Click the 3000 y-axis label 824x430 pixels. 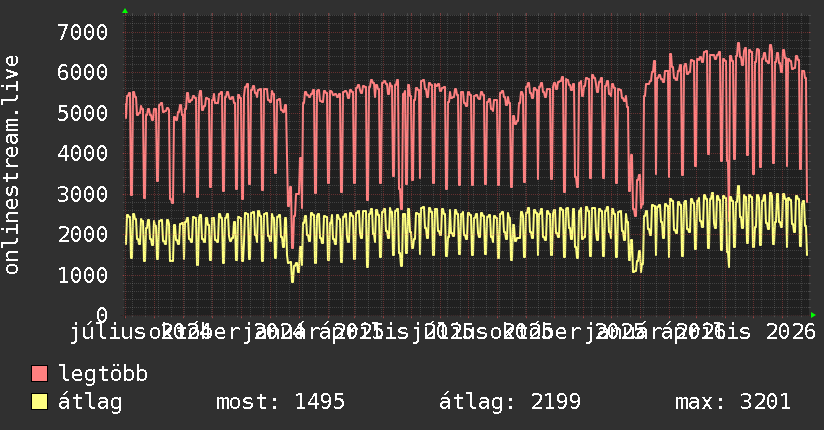point(83,194)
